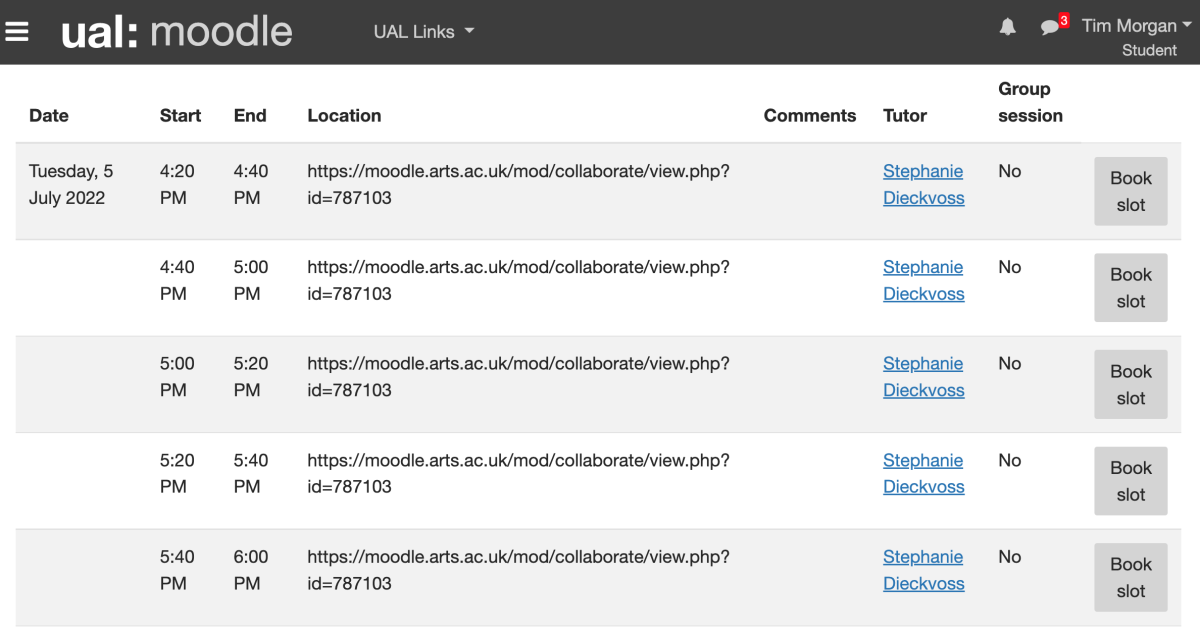Viewport: 1200px width, 635px height.
Task: Expand the UAL Links dropdown
Action: click(x=423, y=32)
